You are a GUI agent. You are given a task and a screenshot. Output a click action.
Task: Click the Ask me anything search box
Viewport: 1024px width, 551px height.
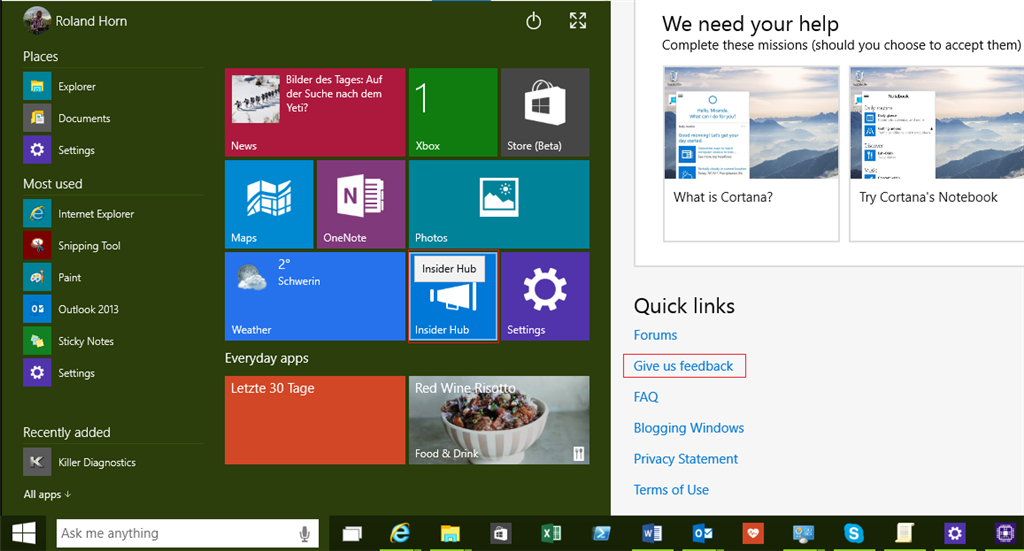[x=187, y=533]
